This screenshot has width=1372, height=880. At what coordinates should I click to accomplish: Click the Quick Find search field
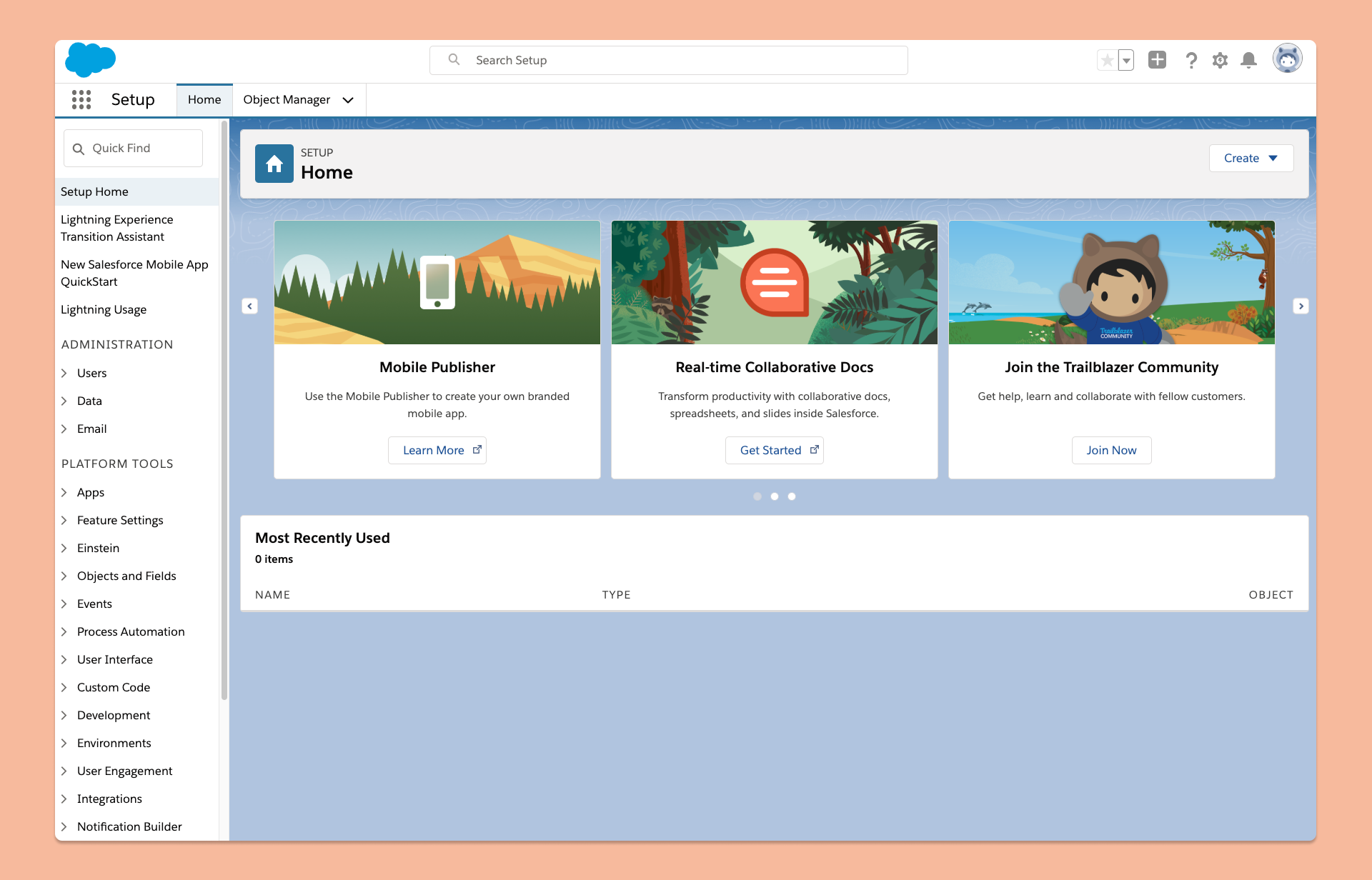(133, 148)
